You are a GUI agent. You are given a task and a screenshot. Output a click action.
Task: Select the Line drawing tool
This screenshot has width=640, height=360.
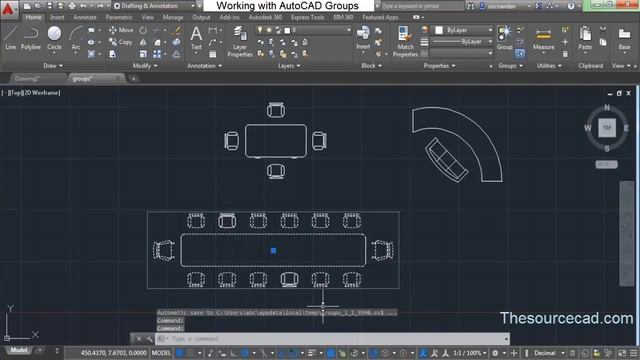[11, 38]
